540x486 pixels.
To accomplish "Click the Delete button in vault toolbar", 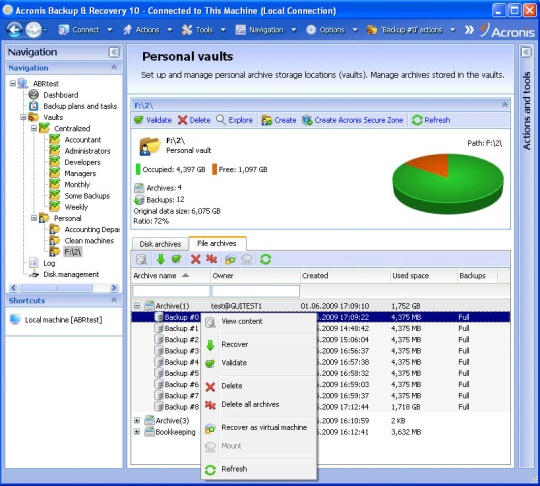I will point(194,120).
